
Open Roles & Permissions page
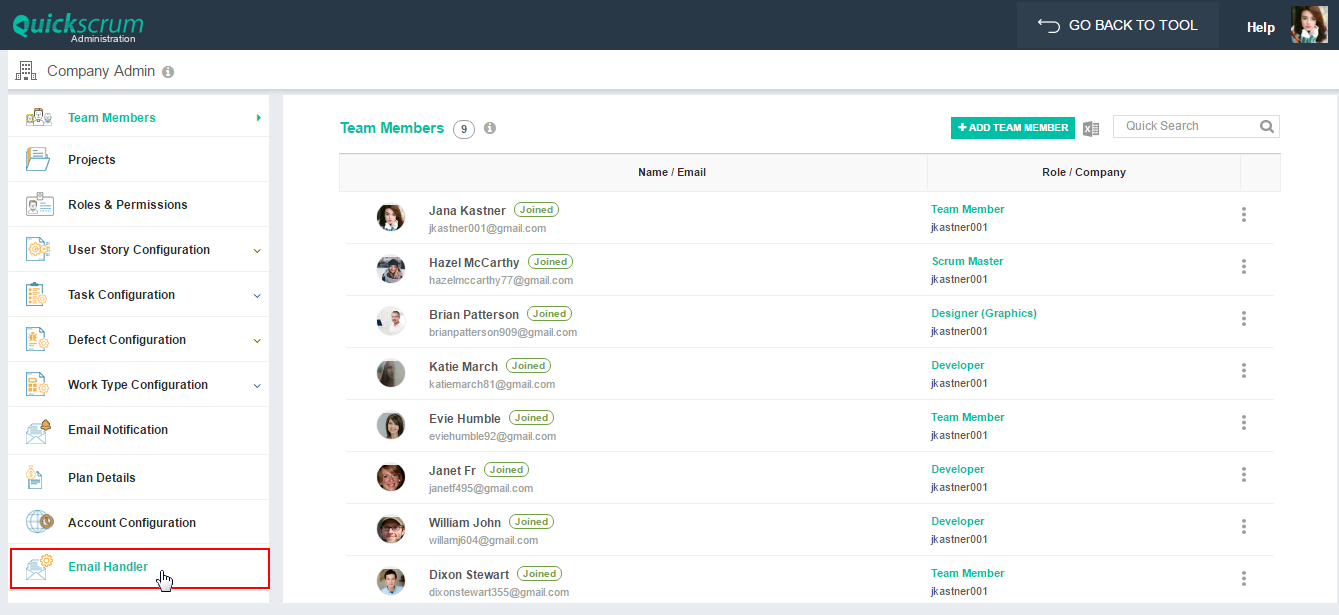[127, 205]
